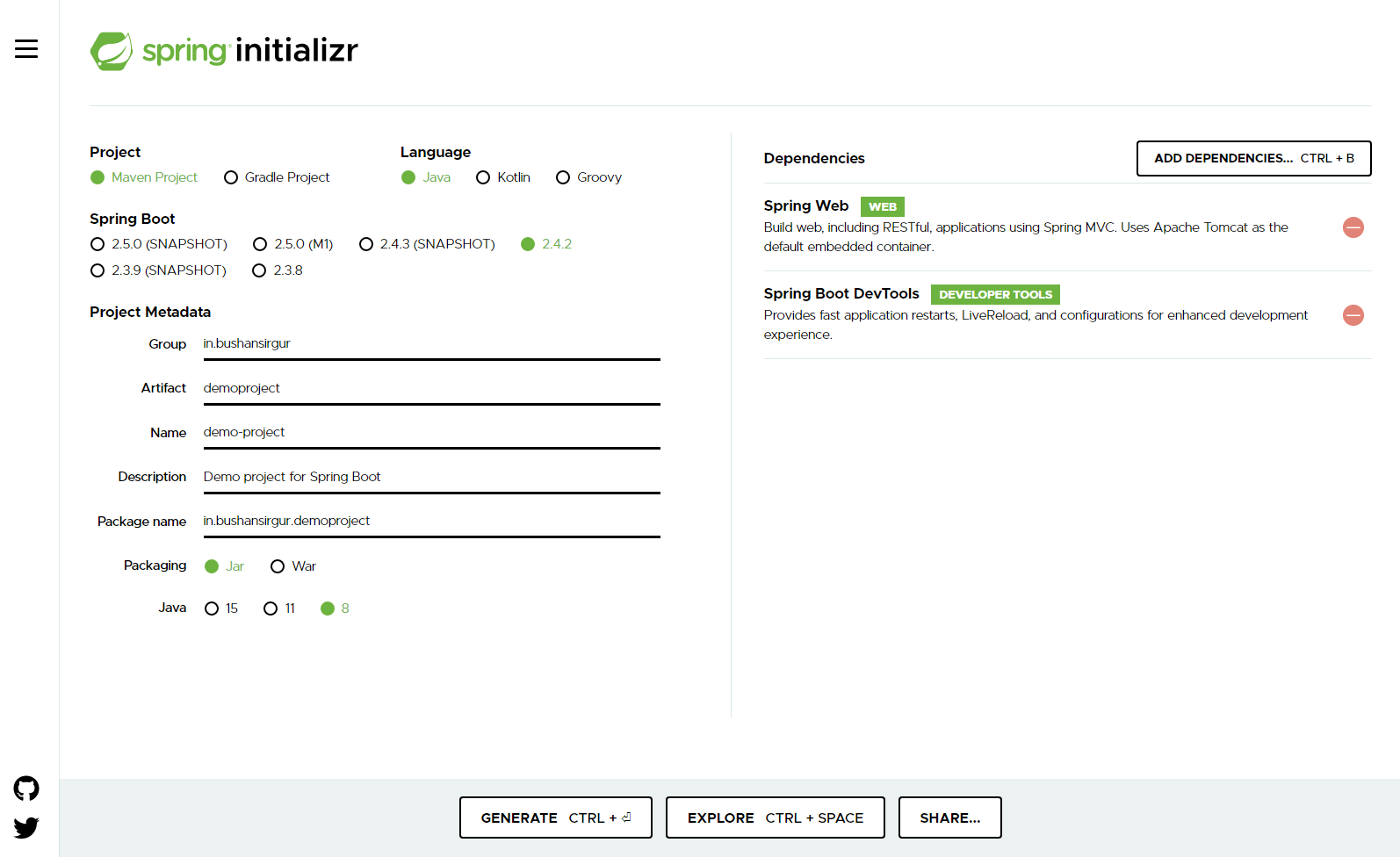Choose Jar packaging
Viewport: 1400px width, 857px height.
[224, 566]
